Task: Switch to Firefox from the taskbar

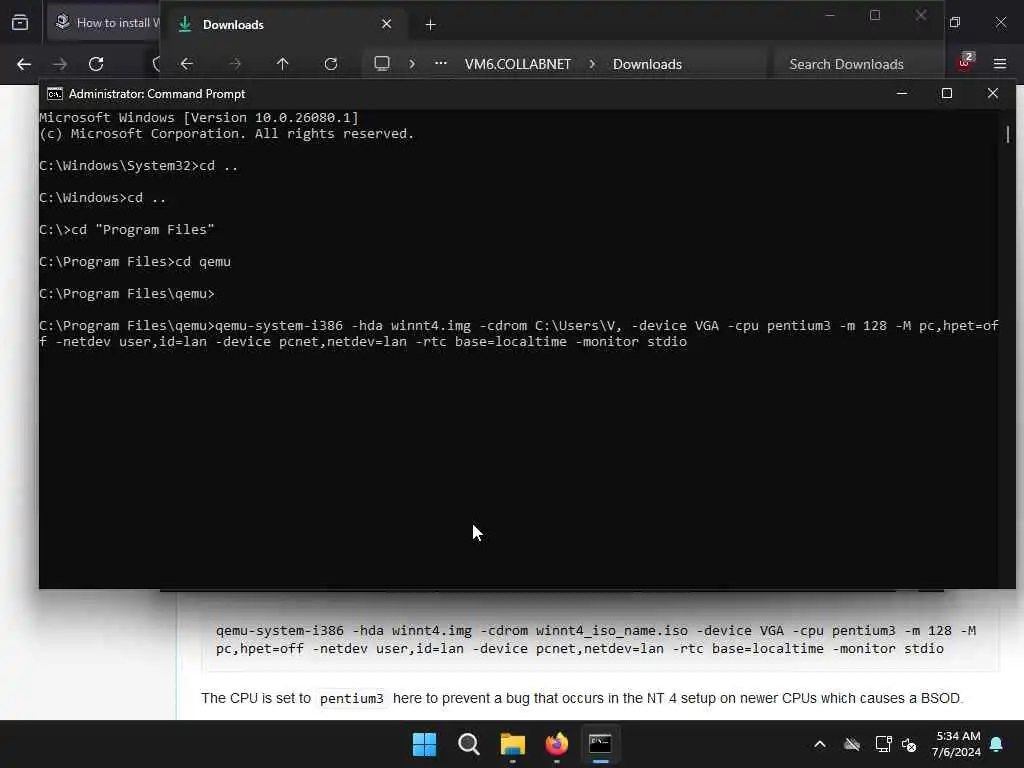Action: pos(556,744)
